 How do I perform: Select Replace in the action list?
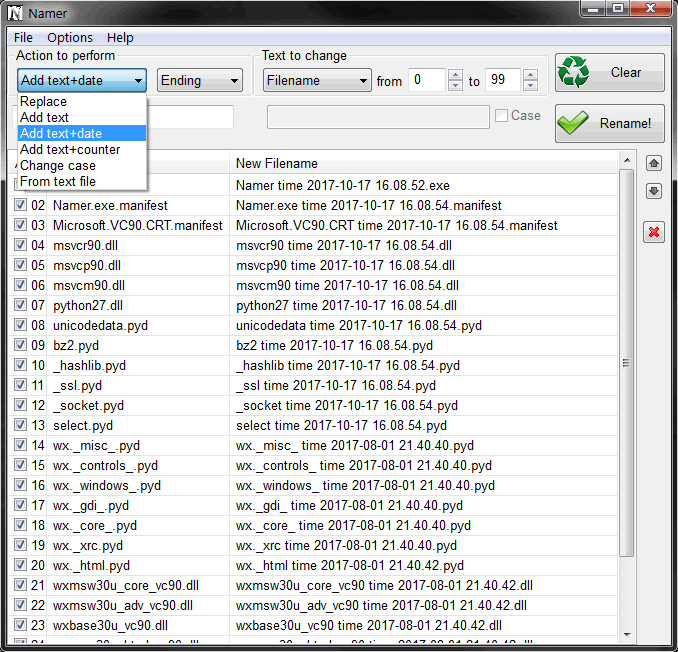(x=44, y=102)
